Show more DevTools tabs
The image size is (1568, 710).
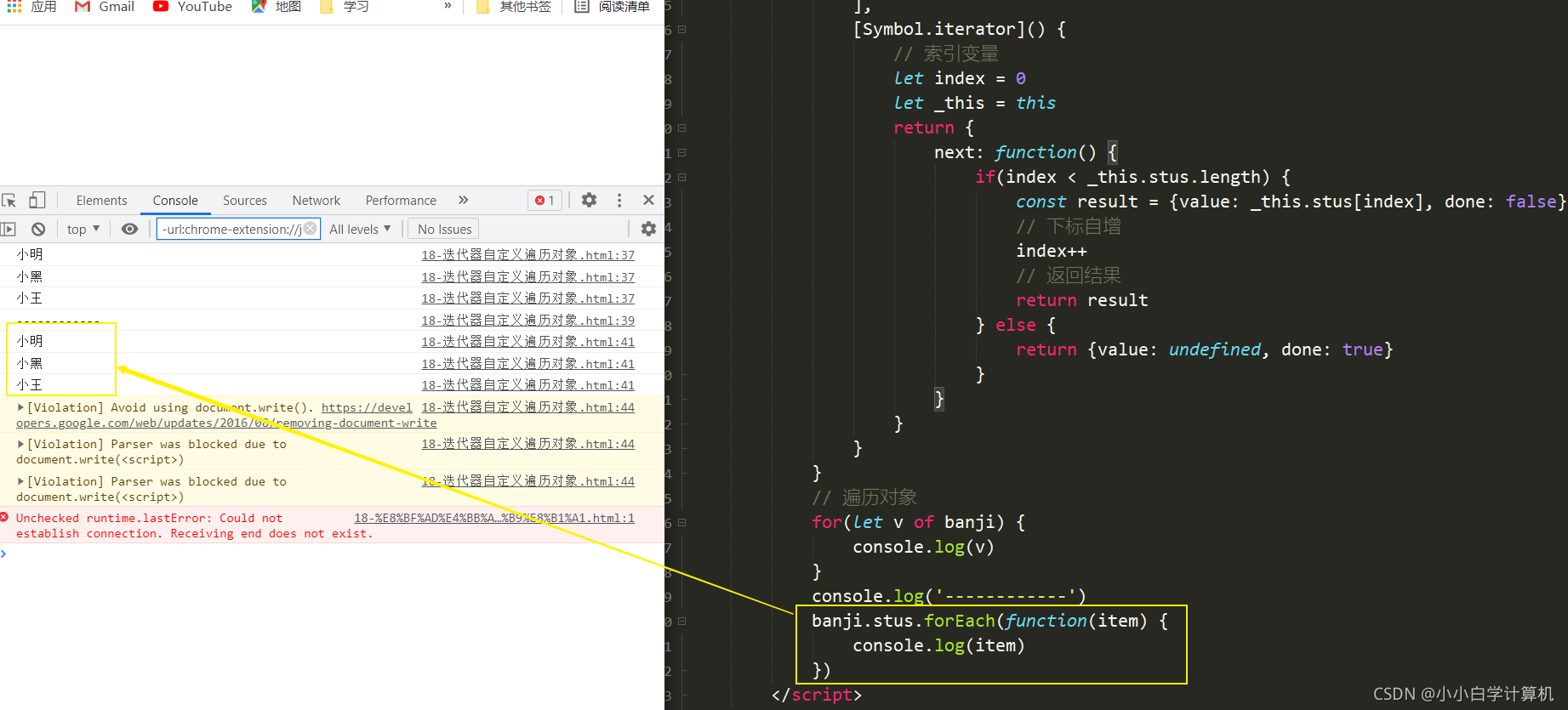point(463,200)
